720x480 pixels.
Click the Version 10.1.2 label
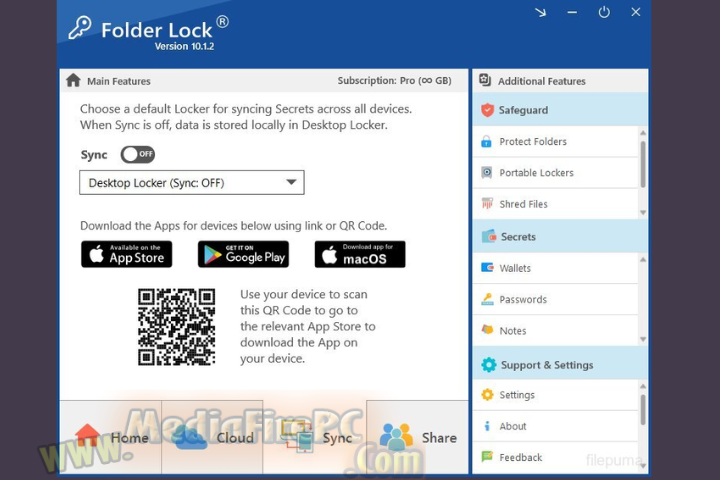coord(184,46)
